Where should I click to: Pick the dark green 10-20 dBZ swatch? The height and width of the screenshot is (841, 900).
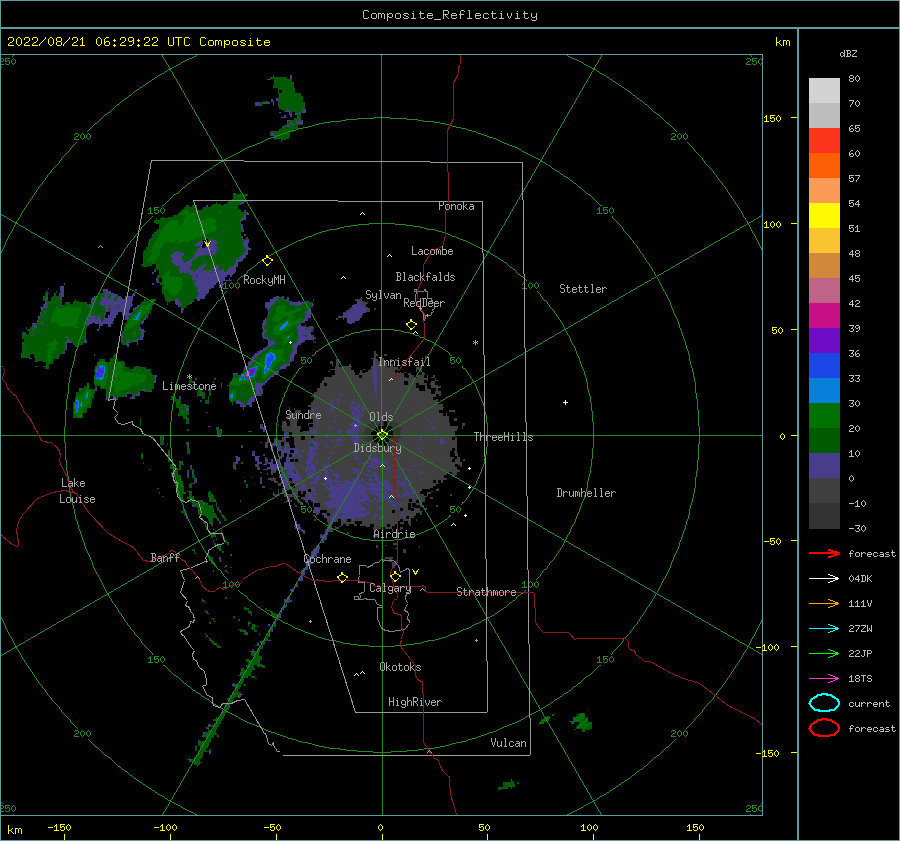824,441
